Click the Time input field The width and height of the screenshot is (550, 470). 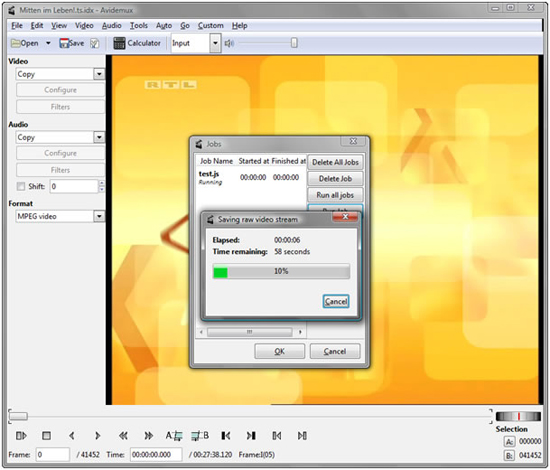156,455
